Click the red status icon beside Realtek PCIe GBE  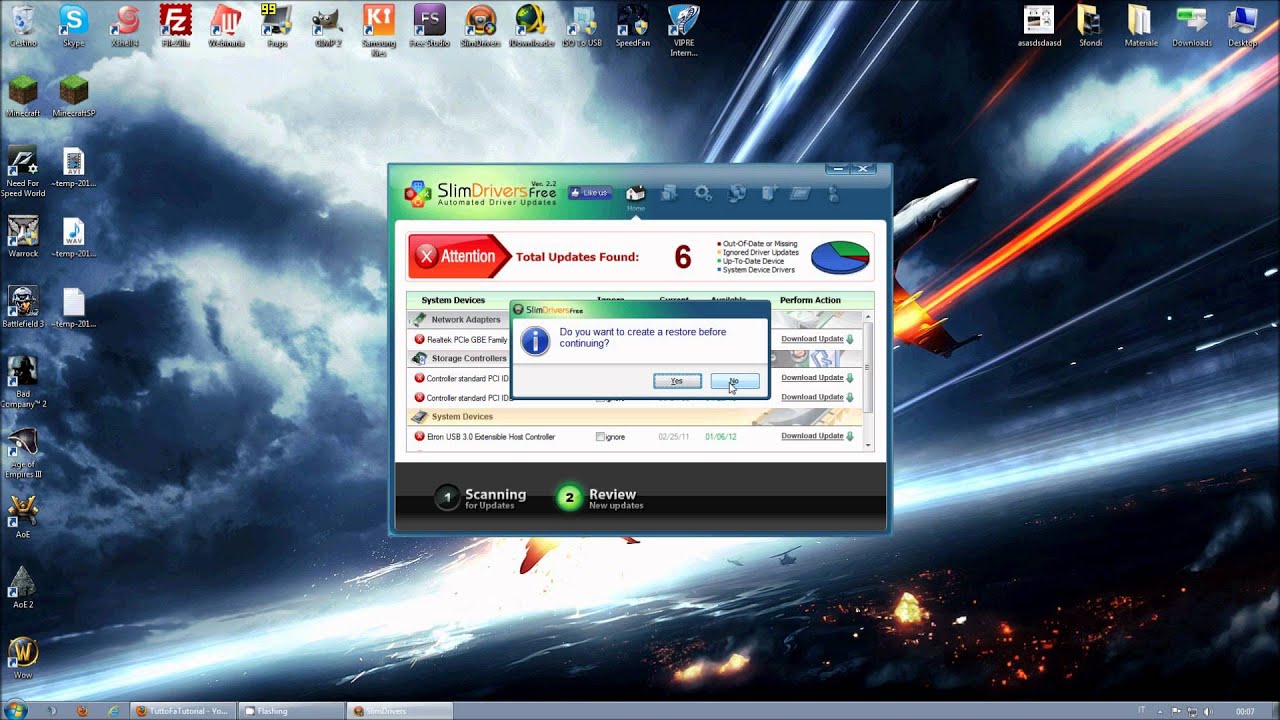point(419,339)
